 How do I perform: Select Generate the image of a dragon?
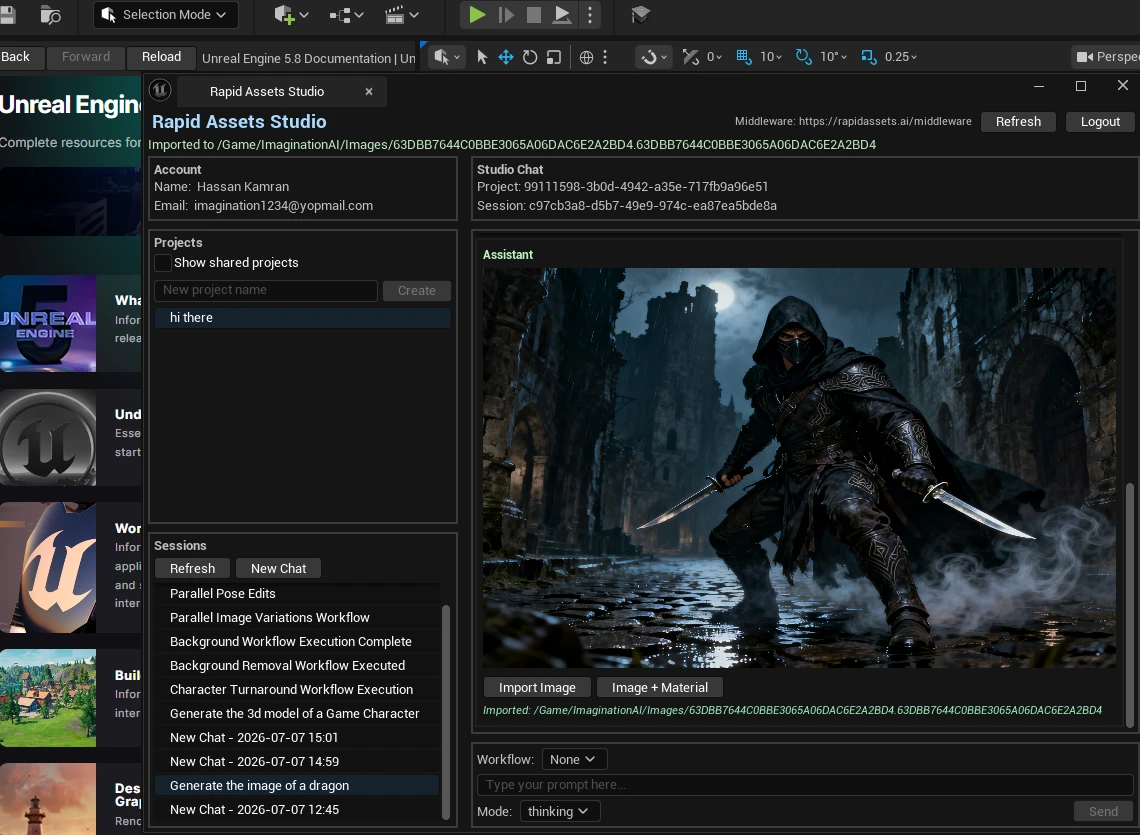(x=297, y=786)
